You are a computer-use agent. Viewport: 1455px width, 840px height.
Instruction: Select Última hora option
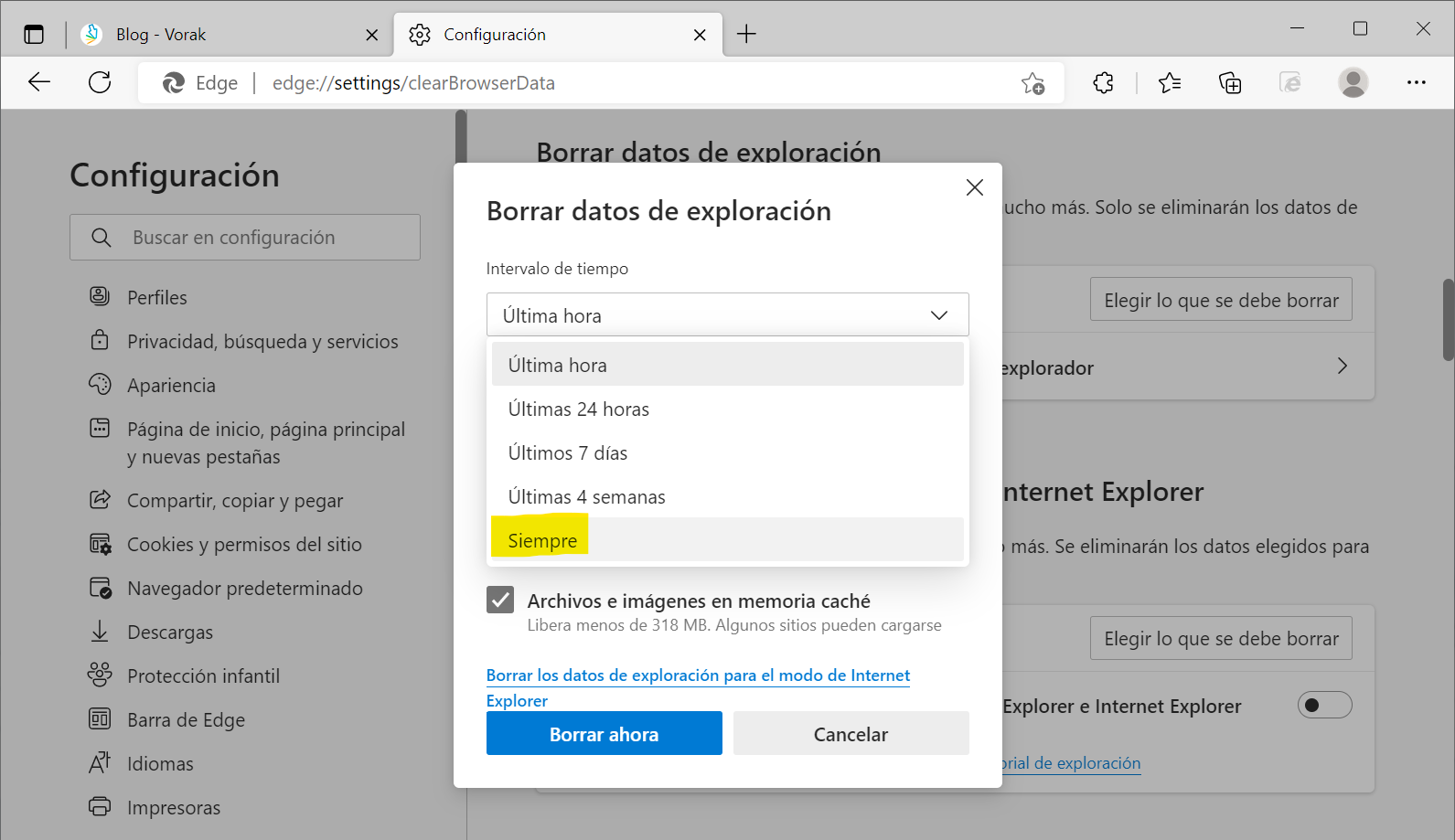(727, 365)
